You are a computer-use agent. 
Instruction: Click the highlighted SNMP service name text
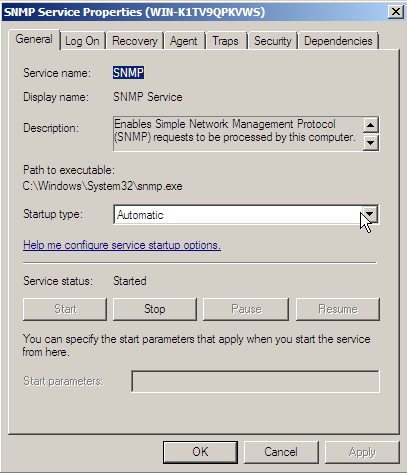[128, 73]
